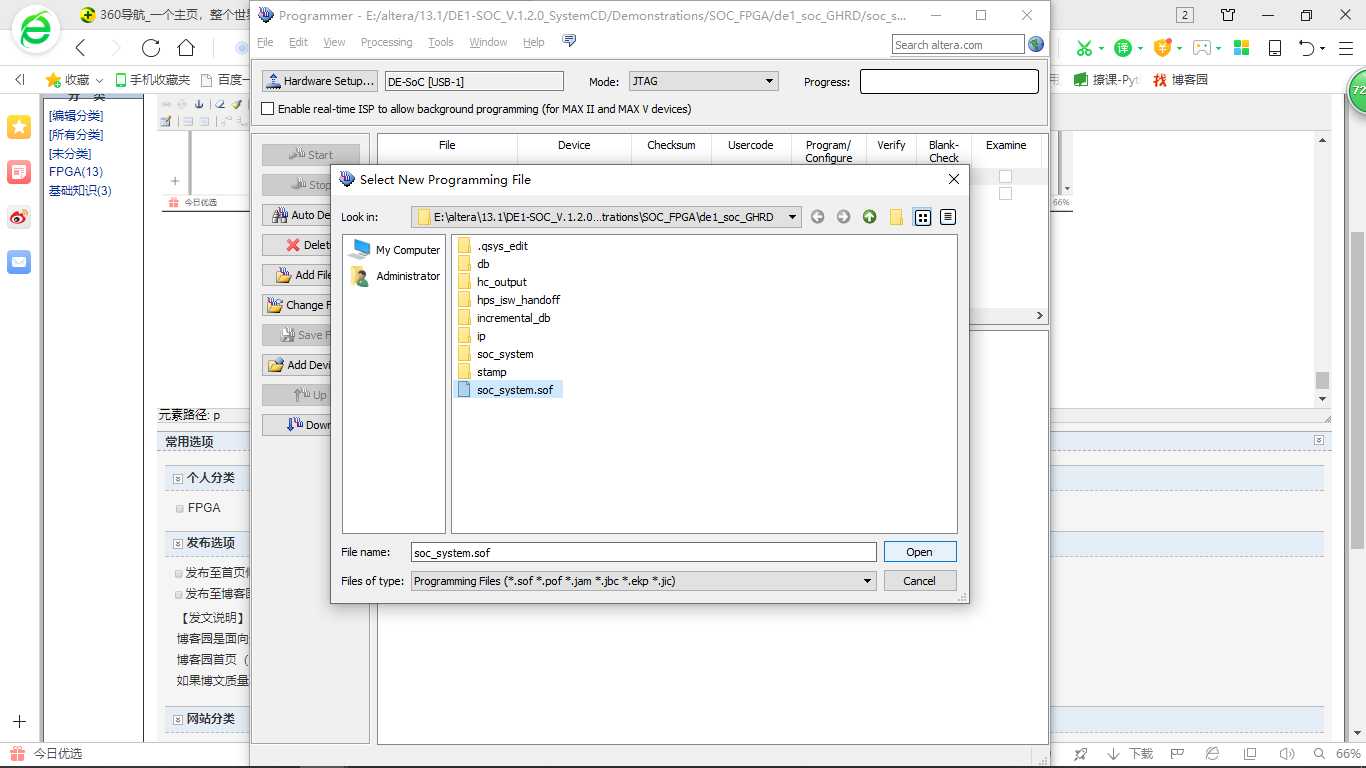
Task: Collapse the 发布选项 section
Action: [x=177, y=544]
